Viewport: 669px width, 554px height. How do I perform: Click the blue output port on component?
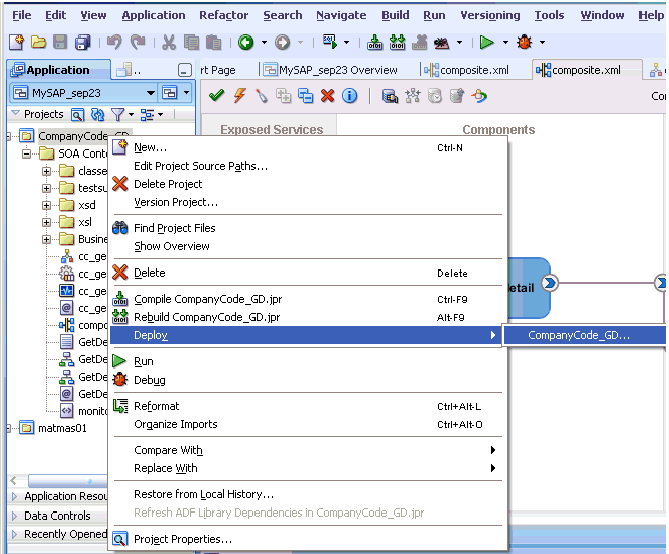tap(550, 283)
